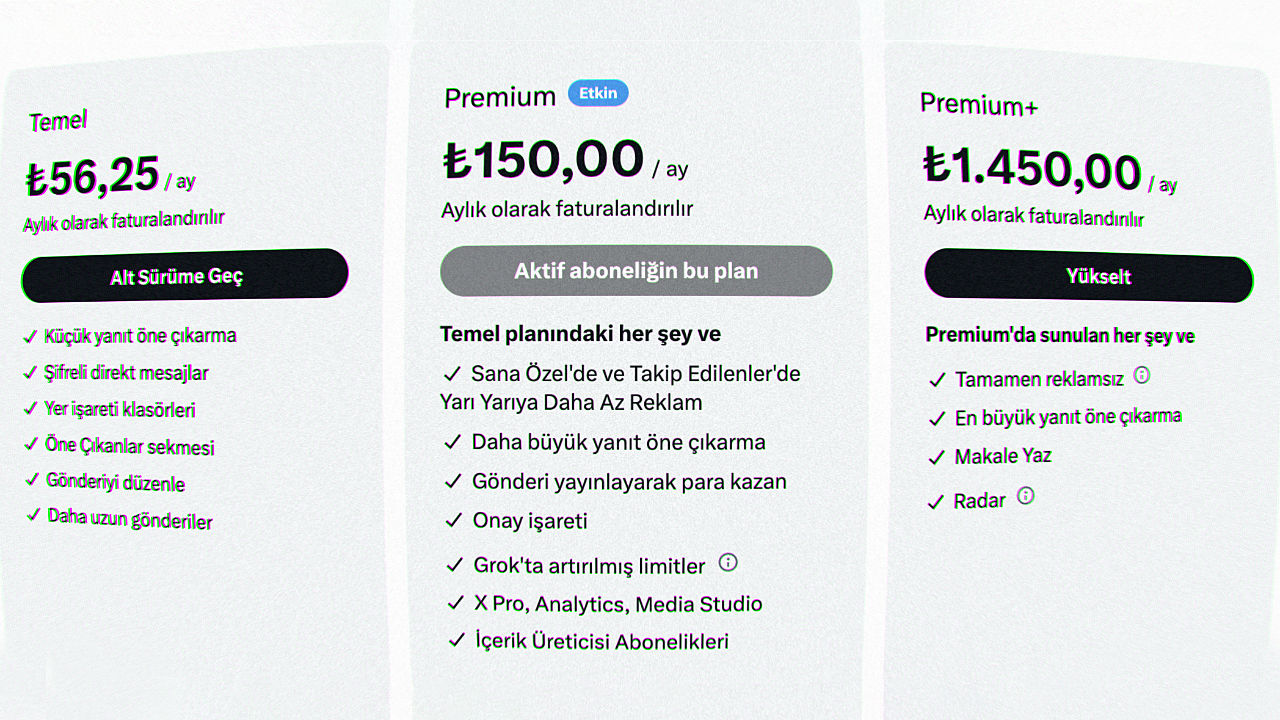The height and width of the screenshot is (720, 1280).
Task: Click checkmark next to Makale Yaz
Action: click(936, 458)
